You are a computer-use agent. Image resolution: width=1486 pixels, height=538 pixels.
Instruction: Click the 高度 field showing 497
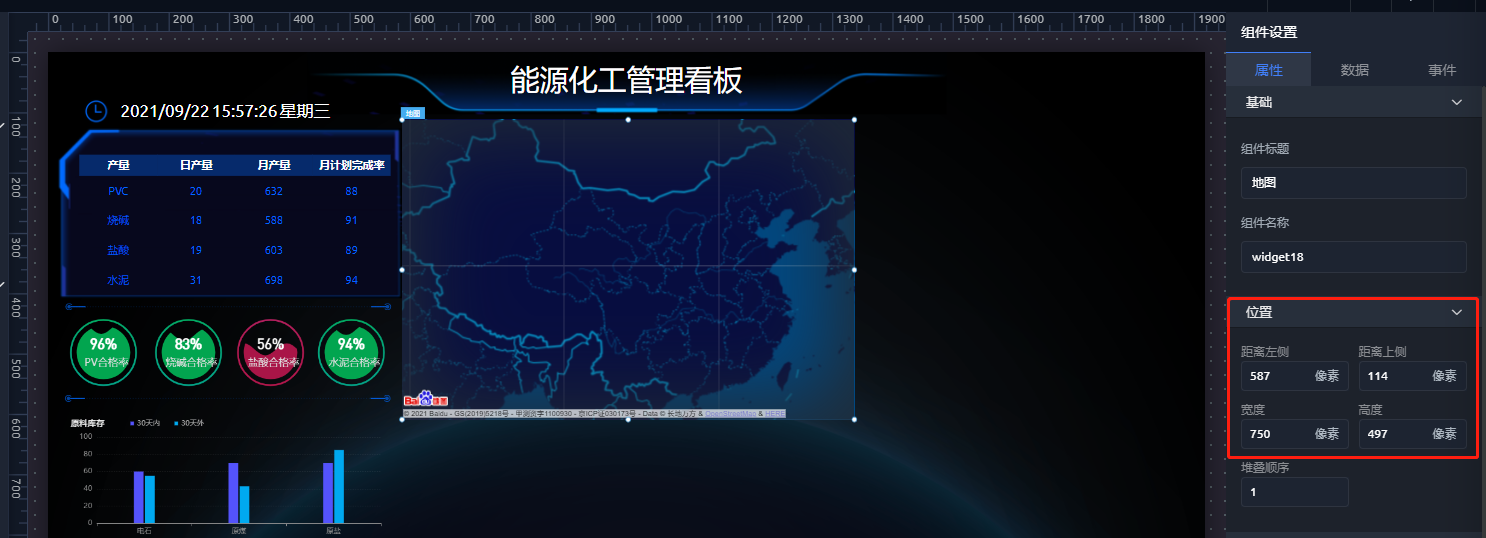[x=1412, y=434]
